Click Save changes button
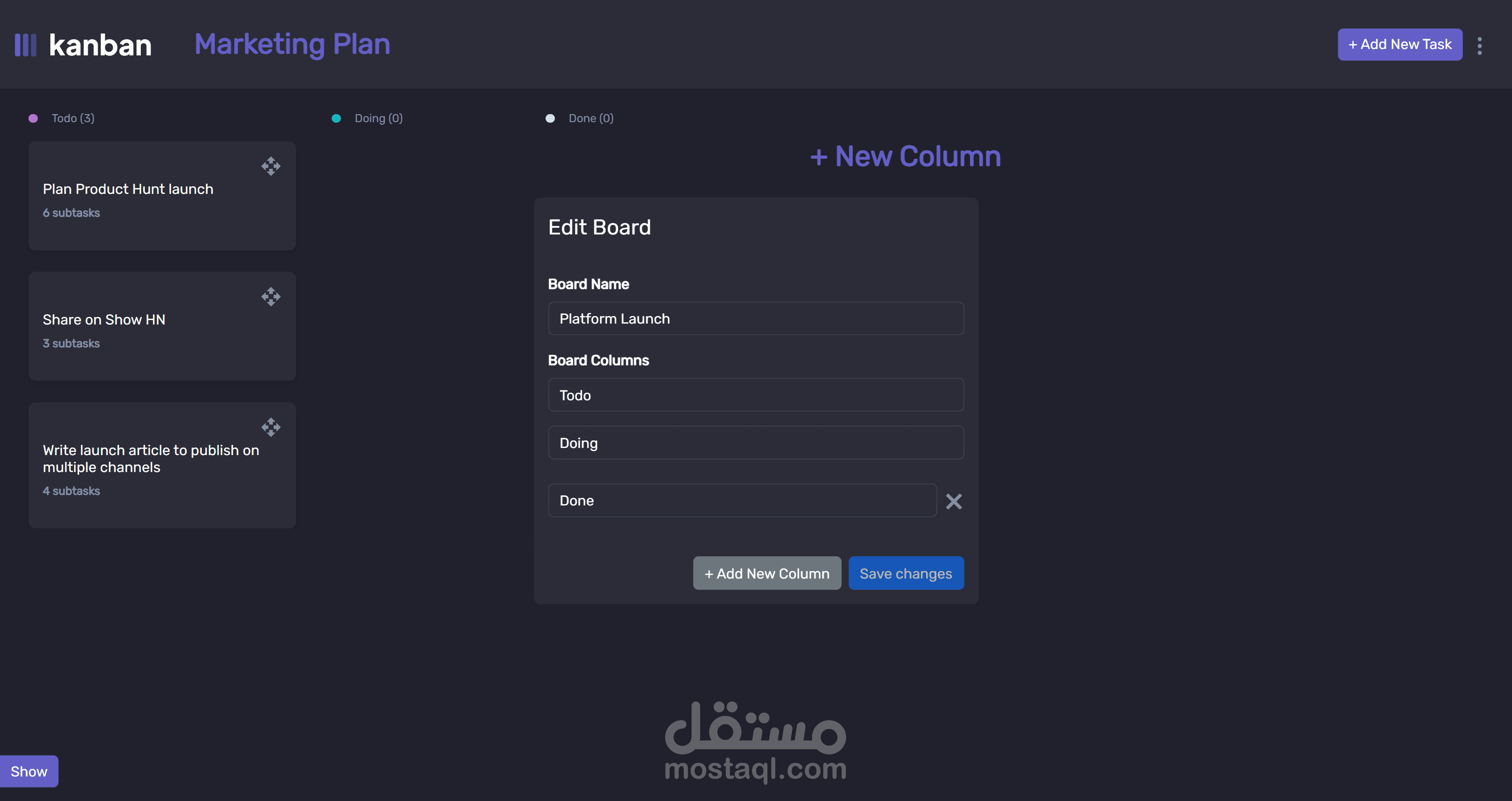This screenshot has width=1512, height=801. 905,573
